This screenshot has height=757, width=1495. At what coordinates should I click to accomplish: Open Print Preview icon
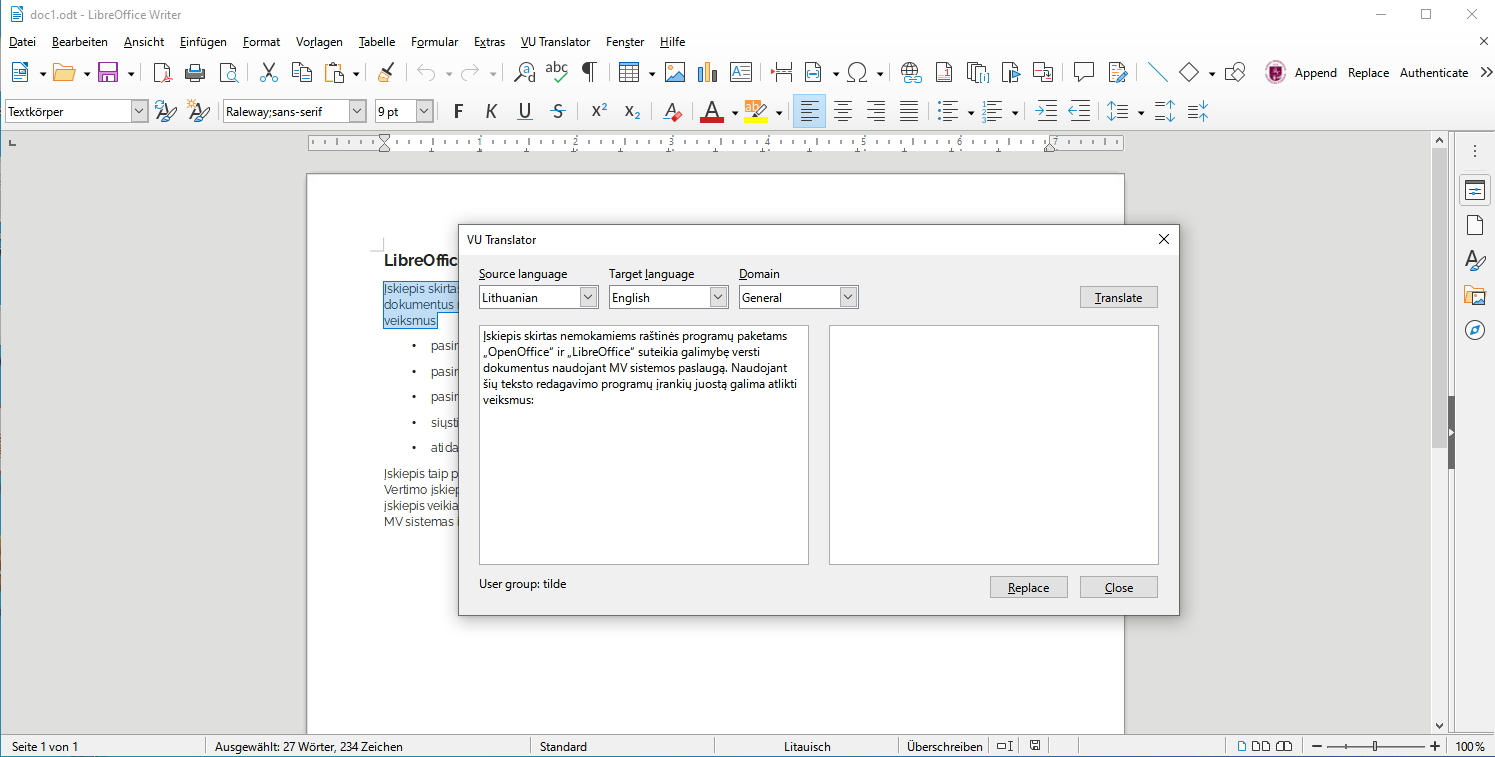[229, 72]
